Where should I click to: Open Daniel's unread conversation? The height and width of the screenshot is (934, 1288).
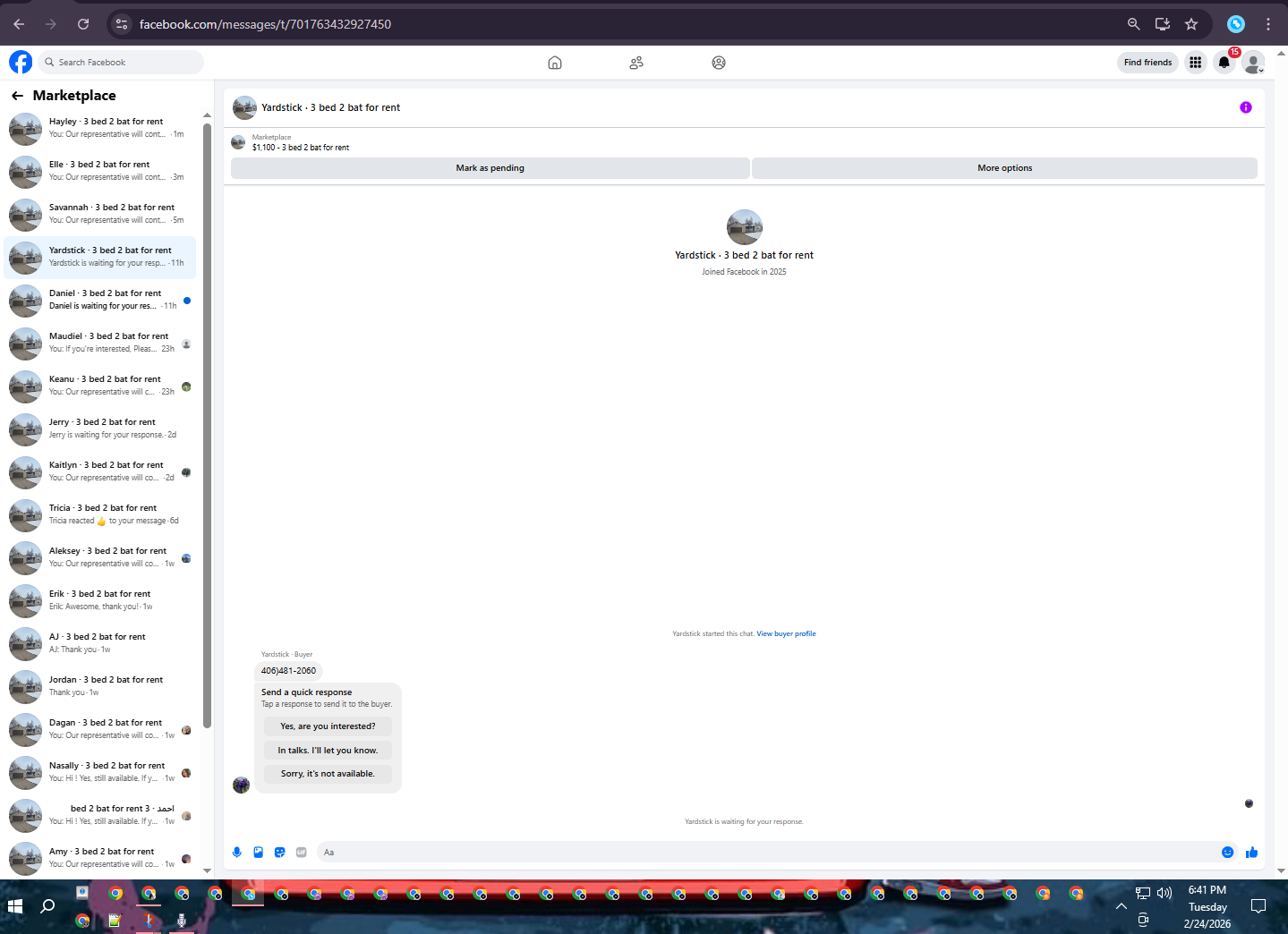[x=100, y=300]
